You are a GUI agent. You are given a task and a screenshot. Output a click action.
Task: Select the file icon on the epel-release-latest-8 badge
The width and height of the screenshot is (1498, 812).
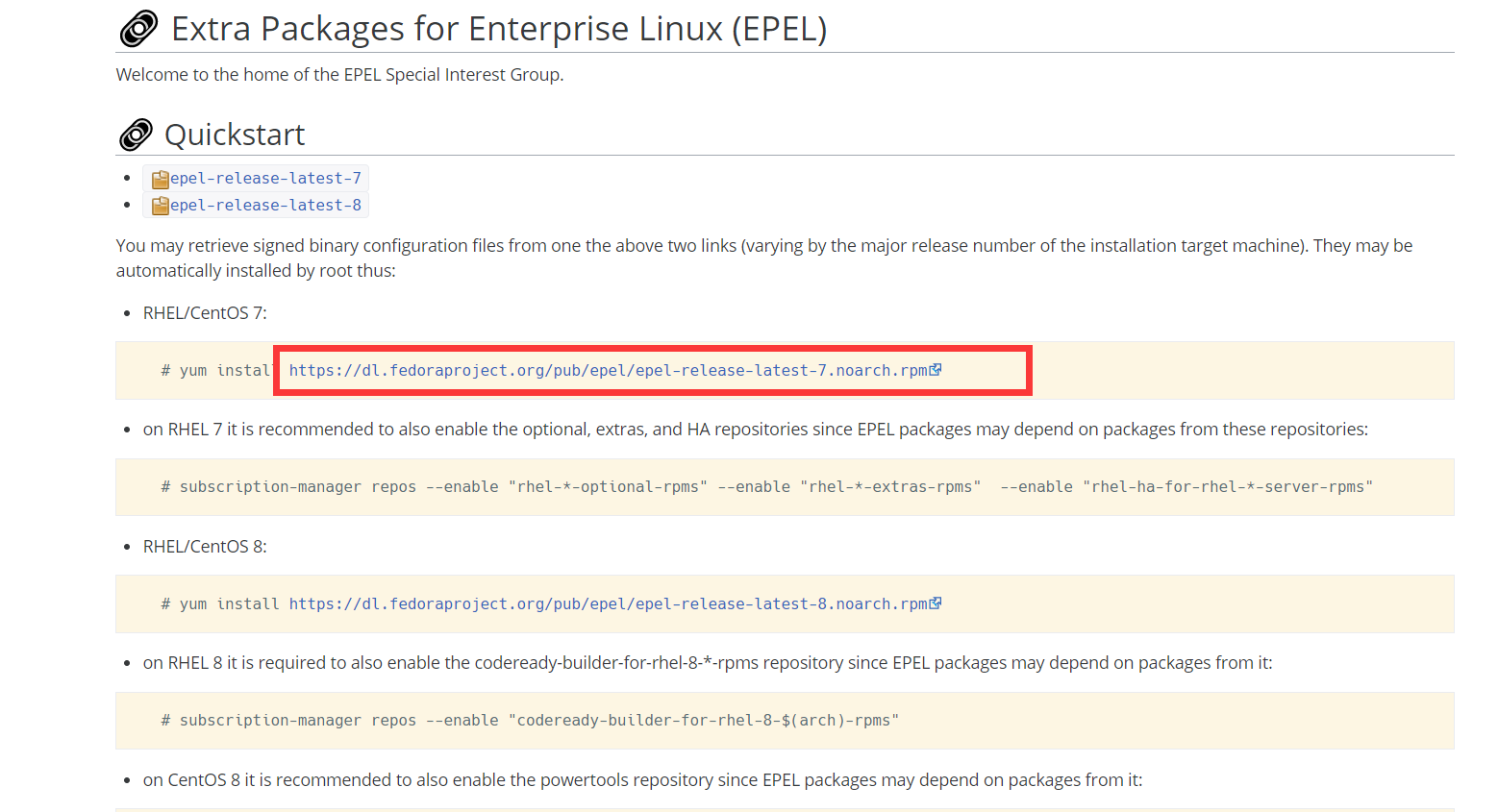coord(161,204)
